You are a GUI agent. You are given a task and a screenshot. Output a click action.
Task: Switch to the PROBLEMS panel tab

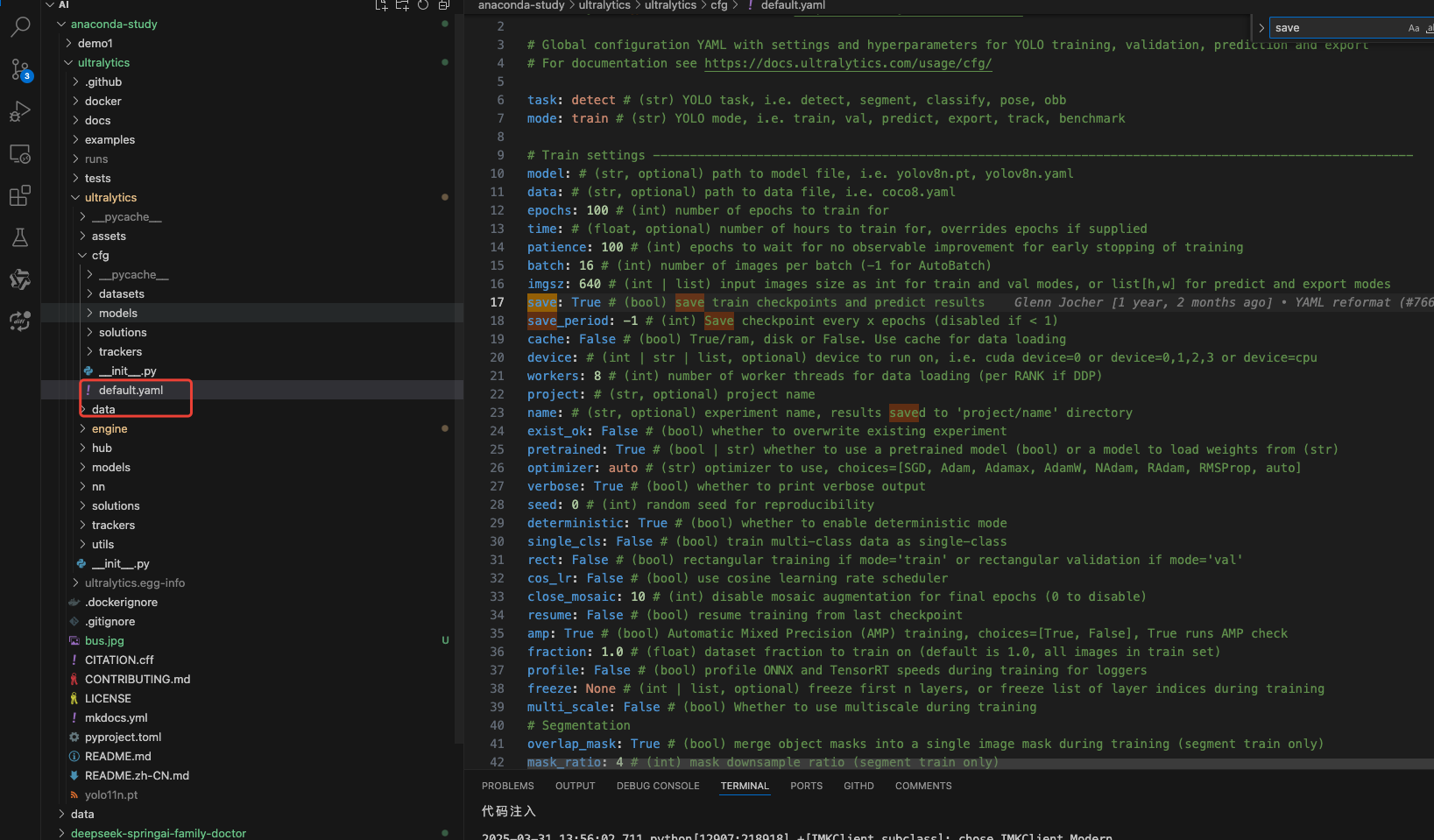[x=507, y=786]
